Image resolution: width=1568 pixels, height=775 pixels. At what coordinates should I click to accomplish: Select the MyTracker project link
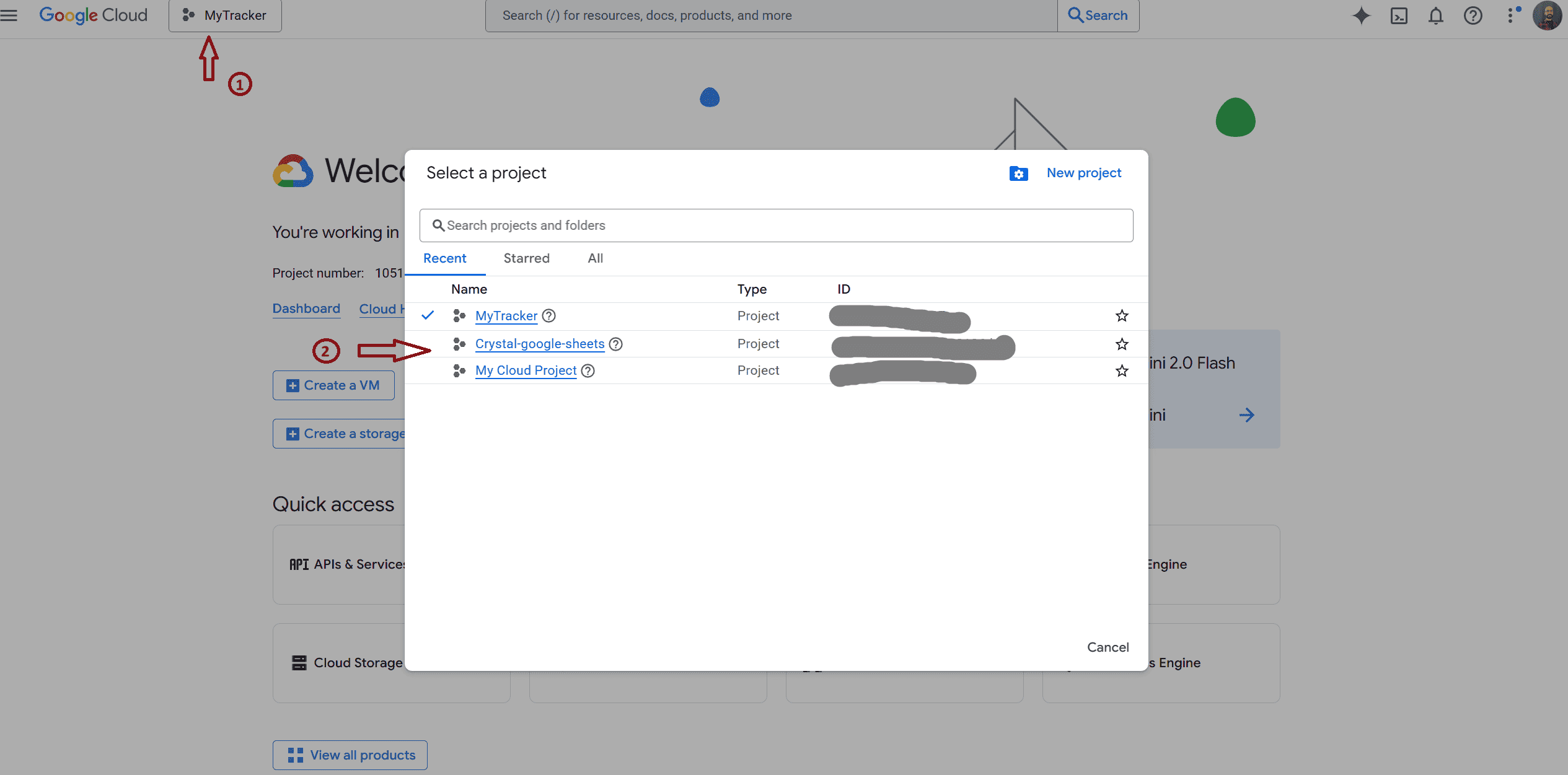tap(506, 316)
